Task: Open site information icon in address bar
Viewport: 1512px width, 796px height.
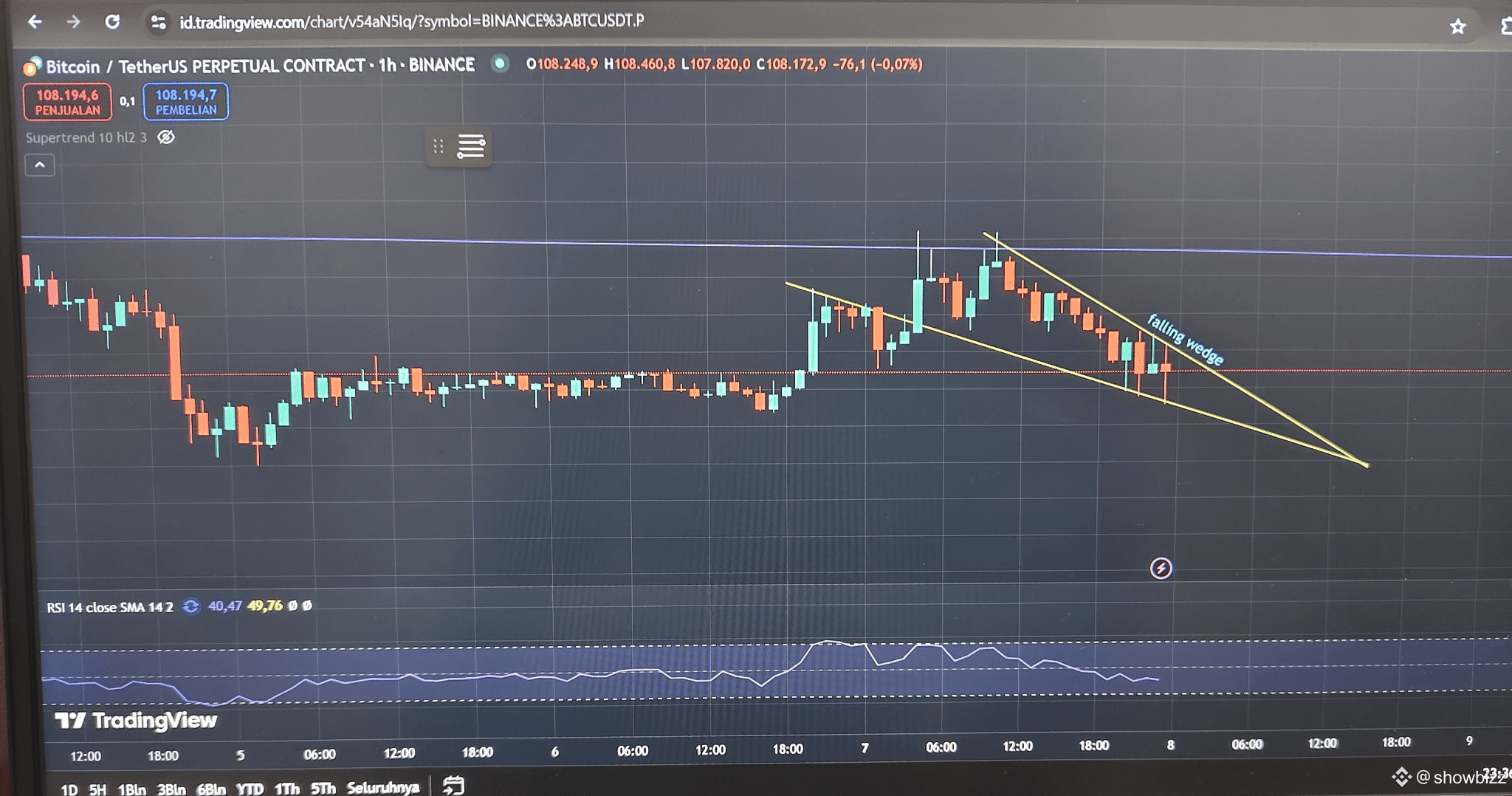Action: pos(158,23)
